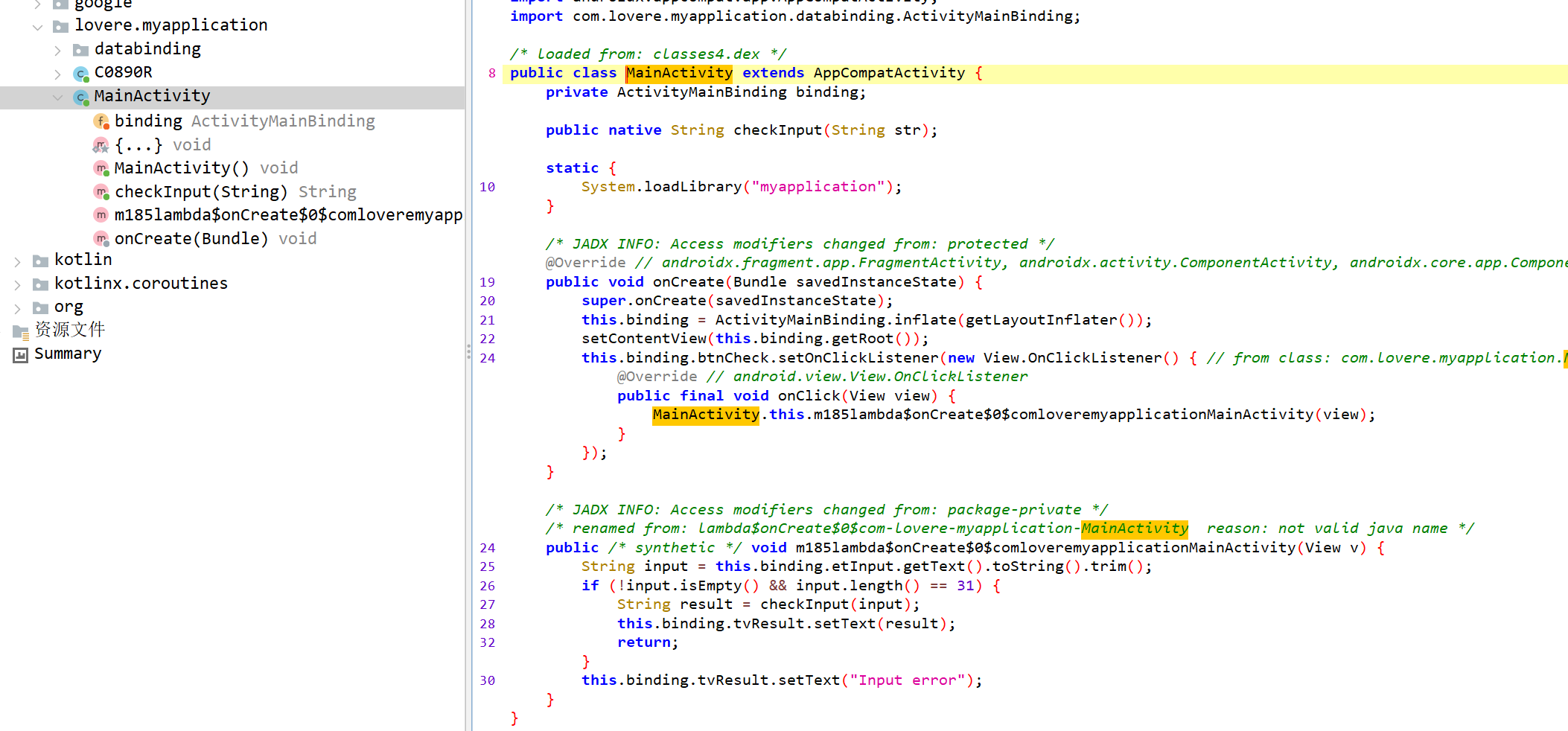Click the static initializer {...} icon
The height and width of the screenshot is (731, 1568).
click(x=101, y=145)
